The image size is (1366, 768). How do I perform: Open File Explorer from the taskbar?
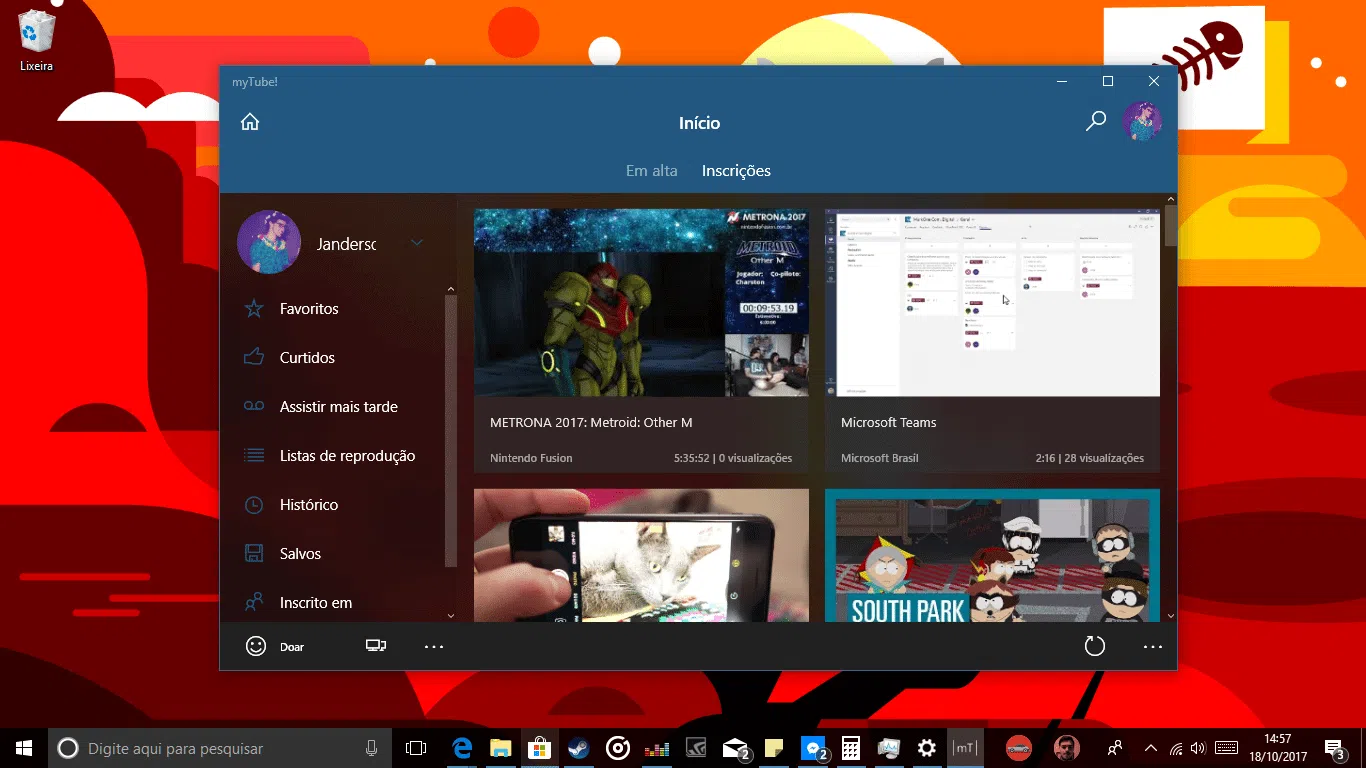[x=501, y=748]
